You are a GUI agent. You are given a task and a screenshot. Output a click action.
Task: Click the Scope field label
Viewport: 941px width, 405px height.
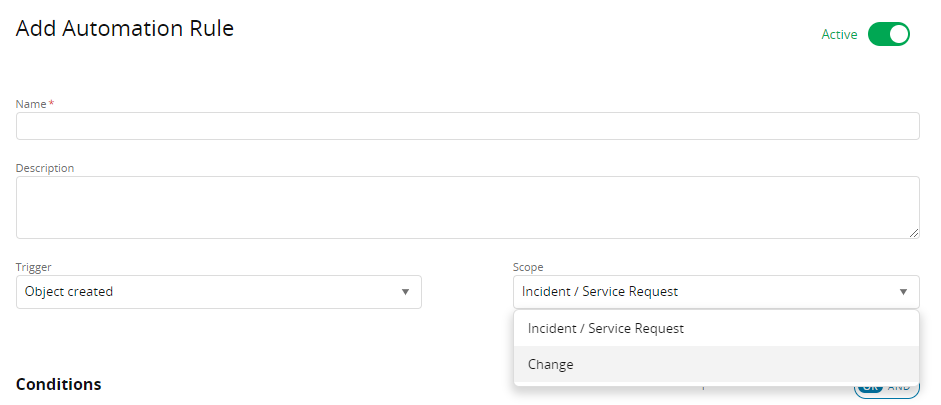click(x=528, y=267)
